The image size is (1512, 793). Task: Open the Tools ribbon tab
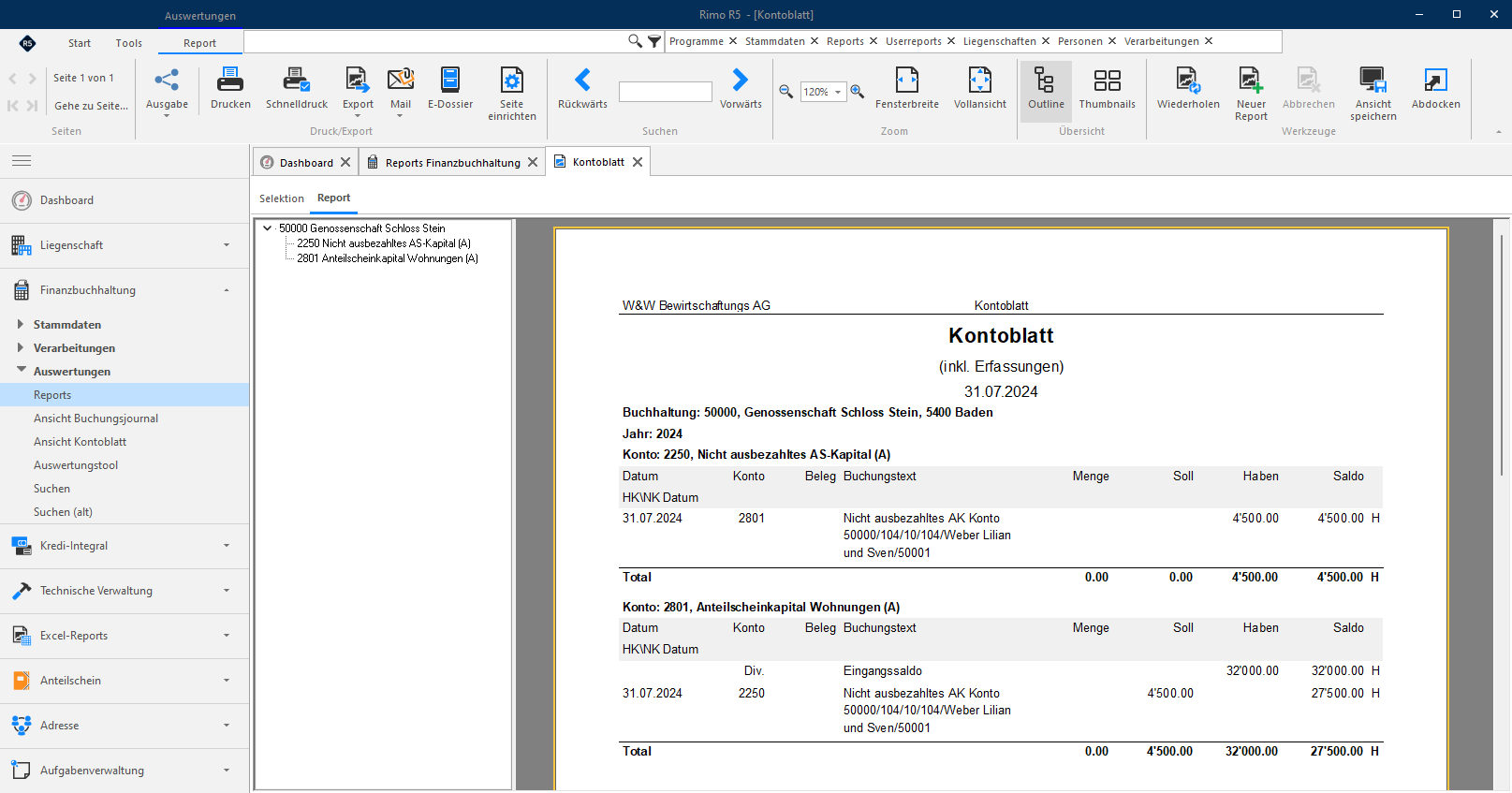pyautogui.click(x=129, y=43)
